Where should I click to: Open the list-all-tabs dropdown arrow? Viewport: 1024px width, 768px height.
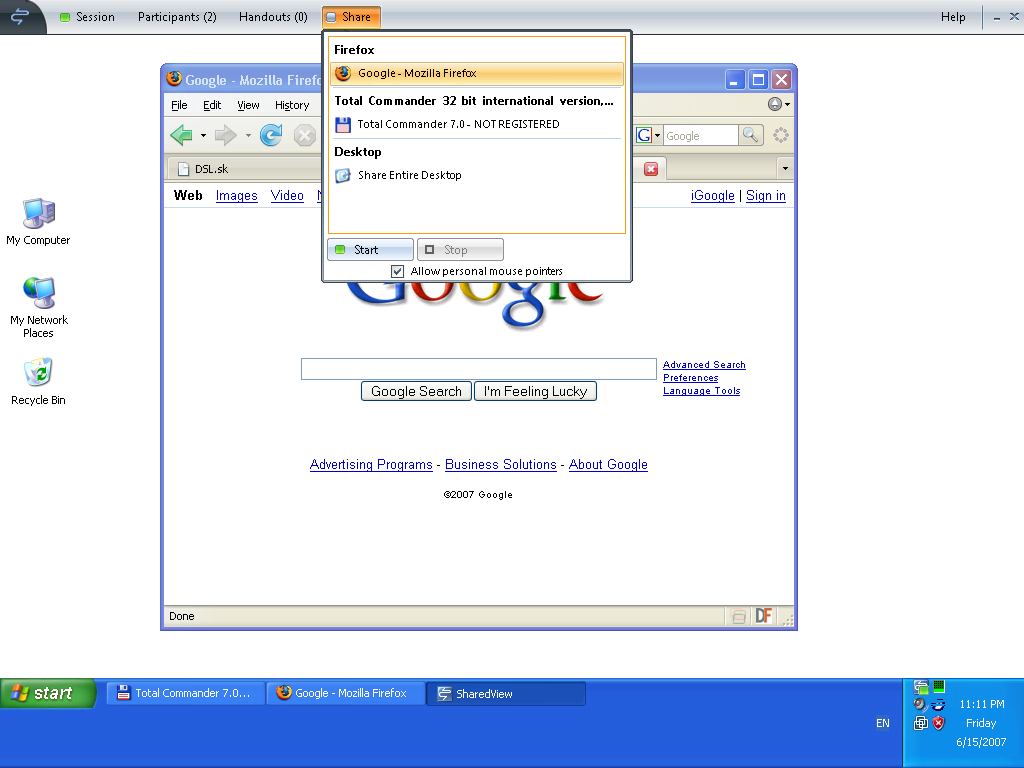[x=785, y=168]
